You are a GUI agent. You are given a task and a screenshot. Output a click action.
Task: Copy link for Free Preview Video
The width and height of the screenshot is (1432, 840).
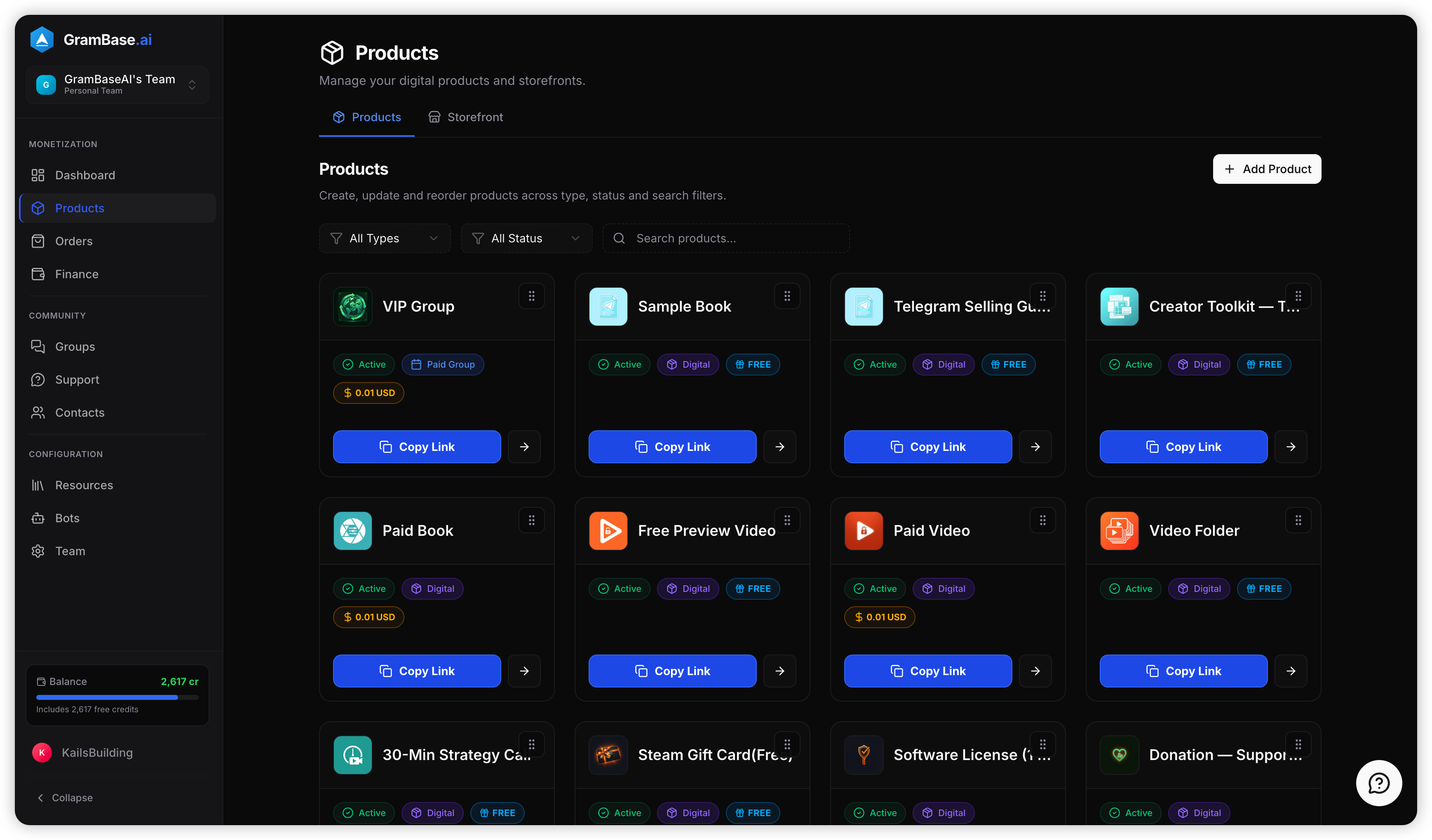coord(673,671)
